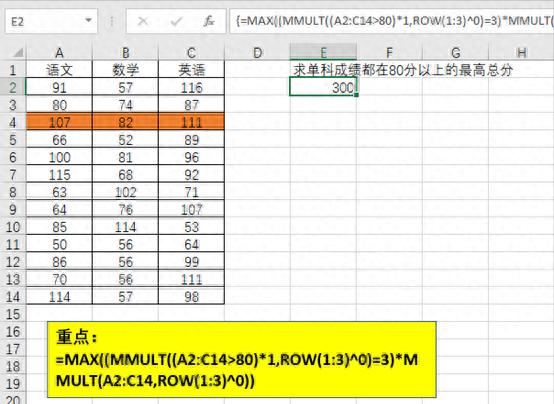554x404 pixels.
Task: Click cell C2 containing 116
Action: pos(191,87)
